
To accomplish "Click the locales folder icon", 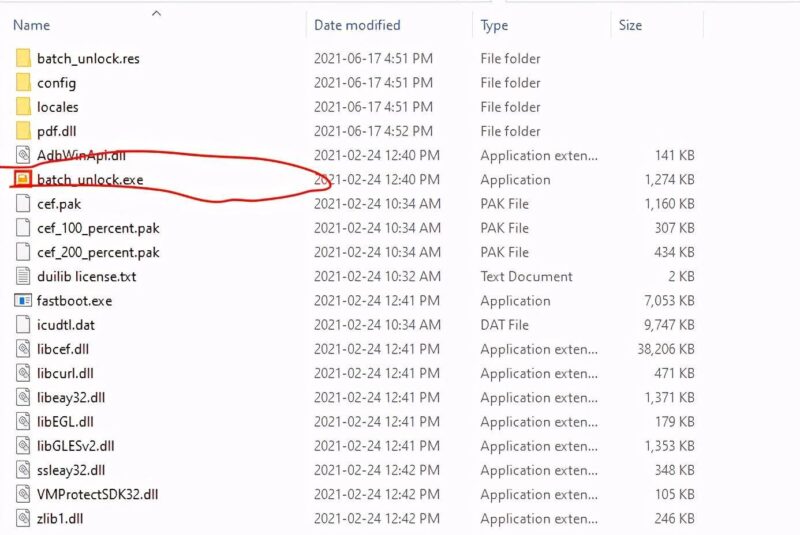I will click(23, 107).
